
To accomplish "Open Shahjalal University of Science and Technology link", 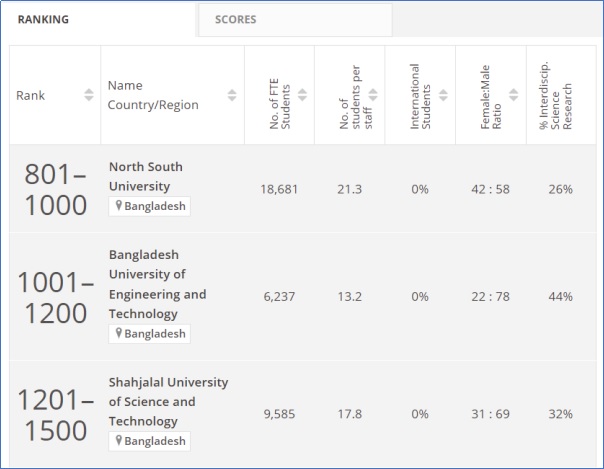I will 168,402.
